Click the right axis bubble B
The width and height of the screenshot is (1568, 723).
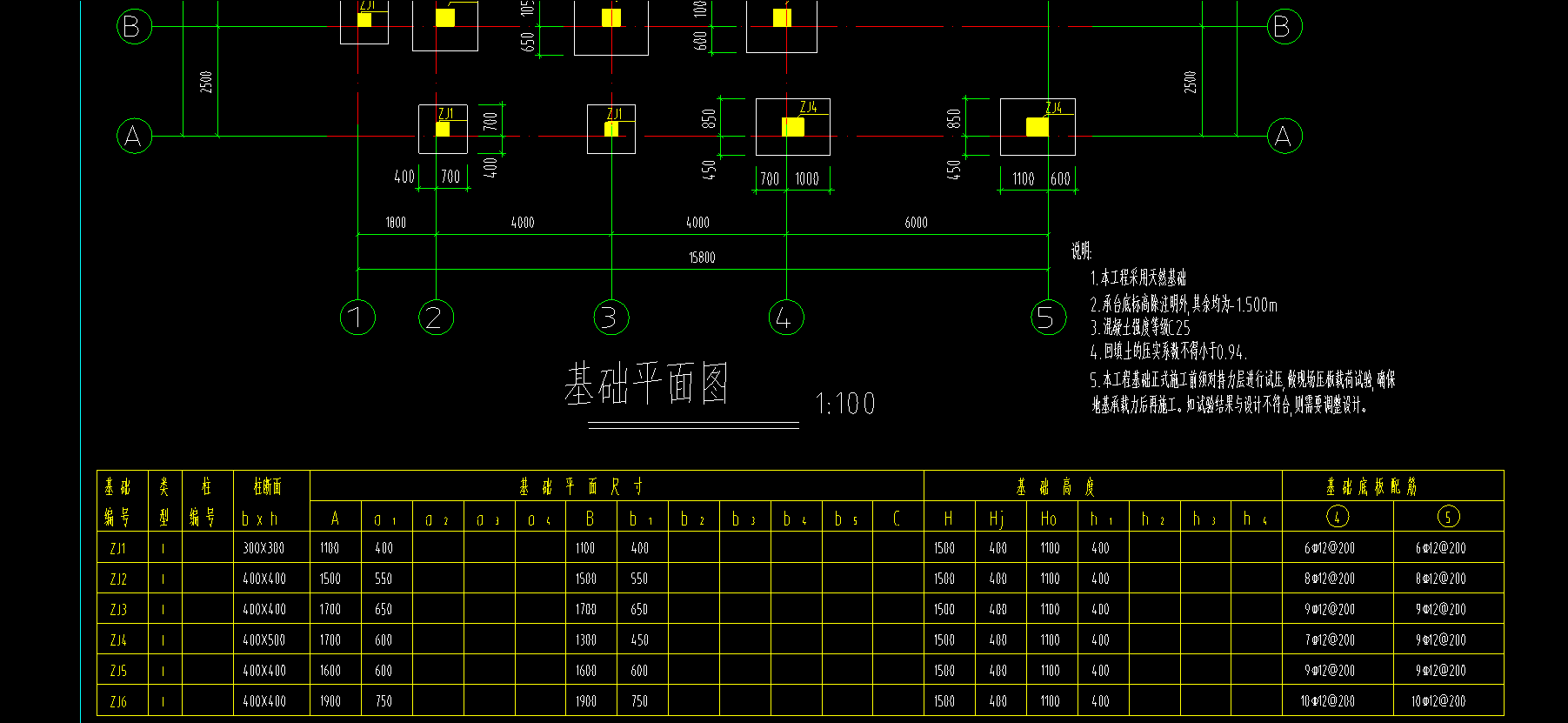click(x=1284, y=26)
